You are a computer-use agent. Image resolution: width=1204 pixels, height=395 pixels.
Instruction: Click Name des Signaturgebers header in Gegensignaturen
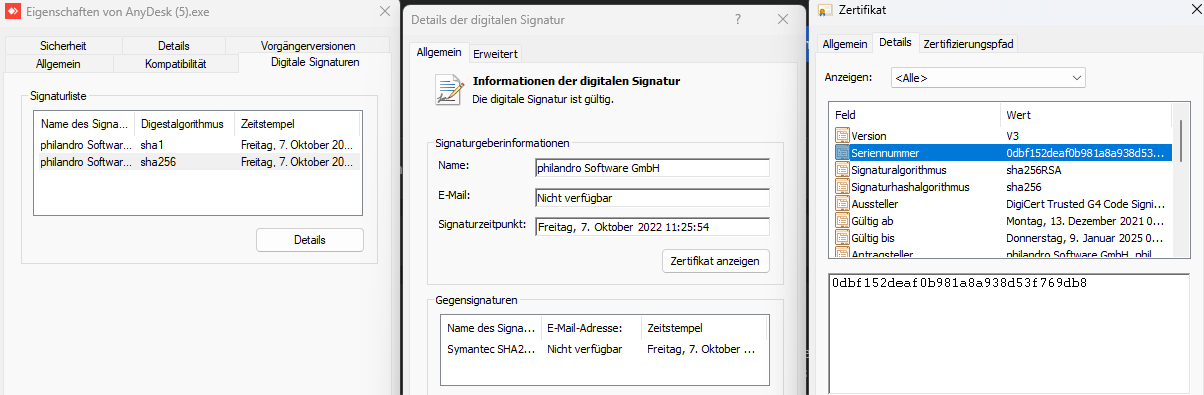pyautogui.click(x=491, y=328)
